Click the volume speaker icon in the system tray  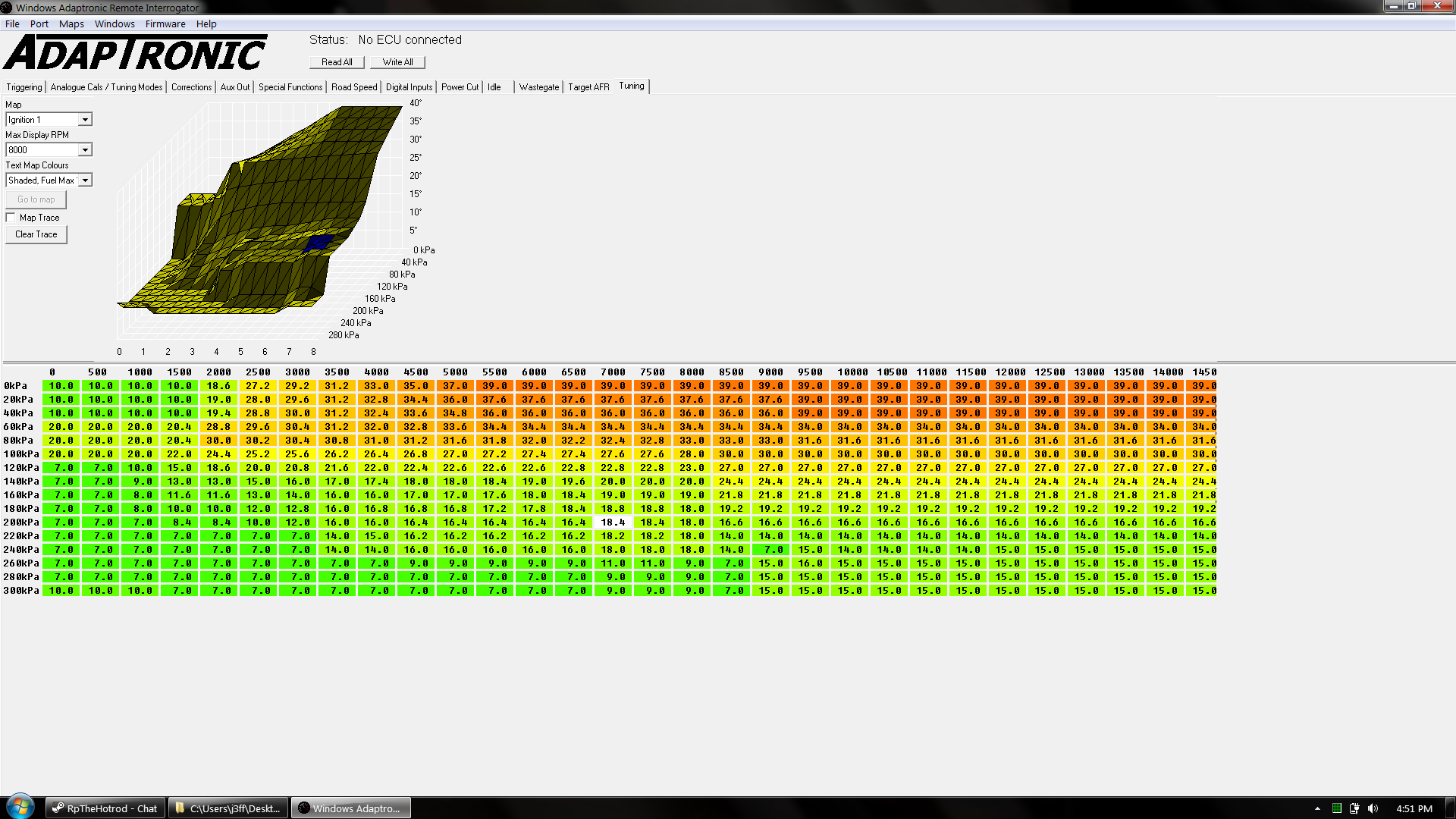[x=1373, y=808]
